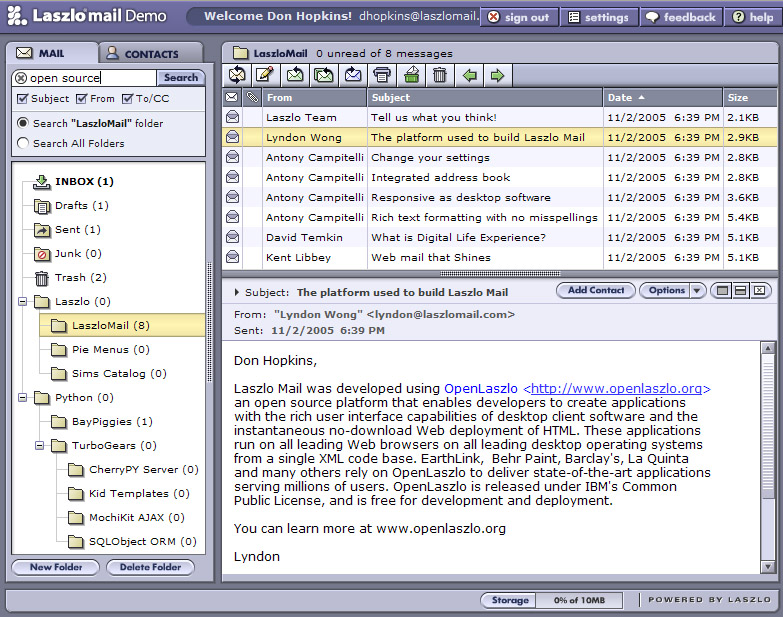Sort by the Size column header
Viewport: 783px width, 617px height.
click(750, 97)
